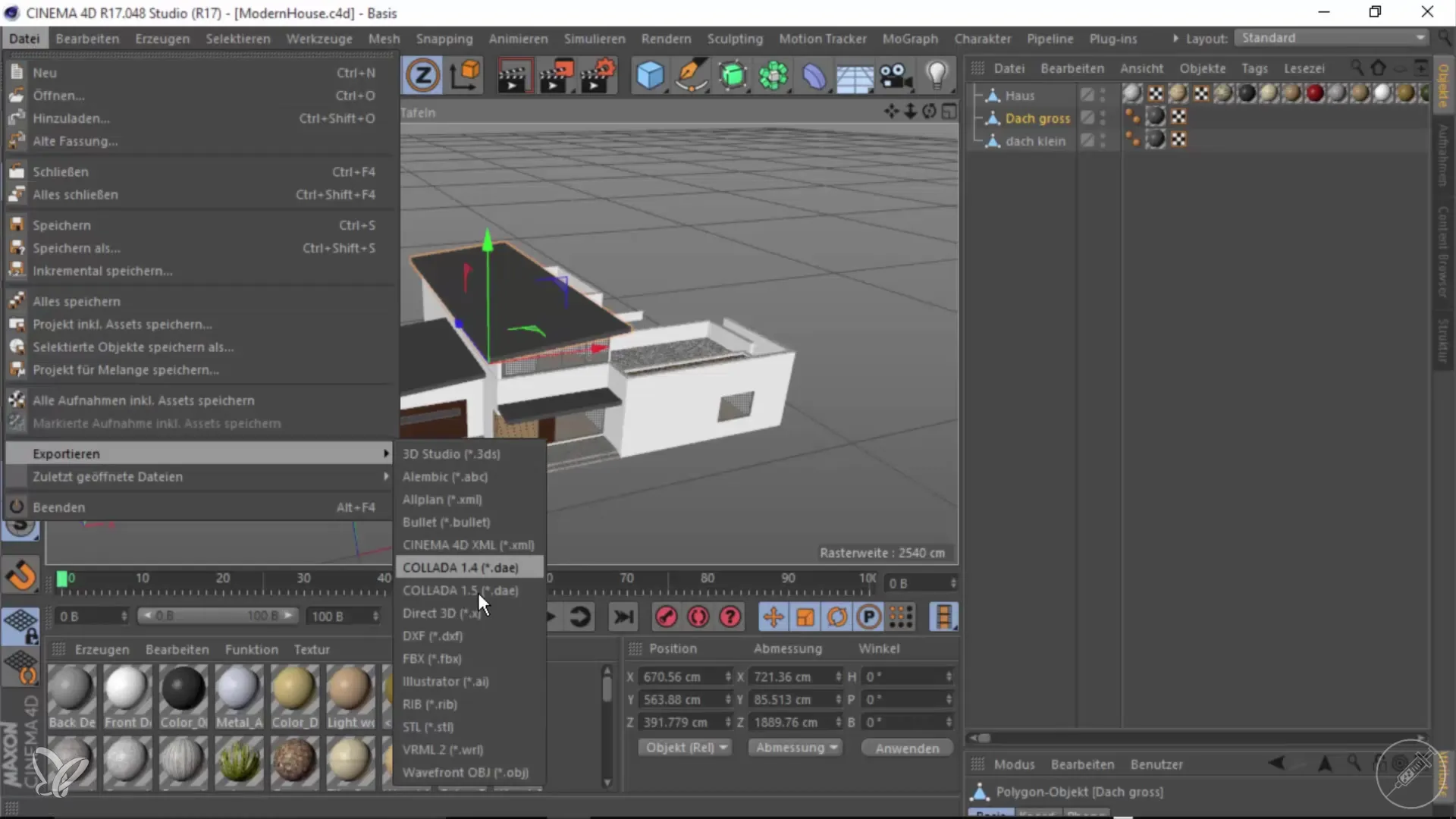1456x819 pixels.
Task: Step the Position X value spinner
Action: (728, 676)
